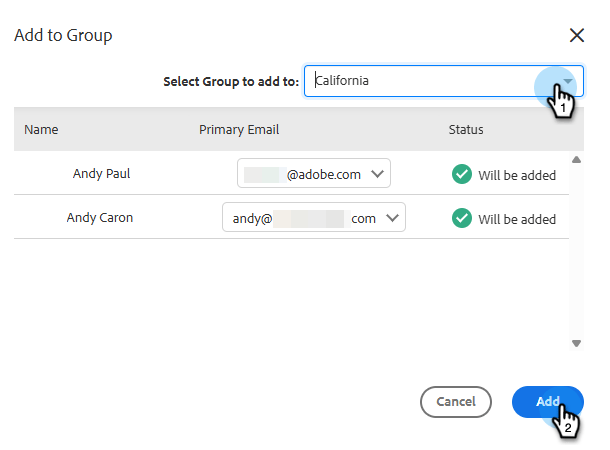Select the Andy Caron name cell
Screen dimensions: 610x450
click(x=102, y=218)
